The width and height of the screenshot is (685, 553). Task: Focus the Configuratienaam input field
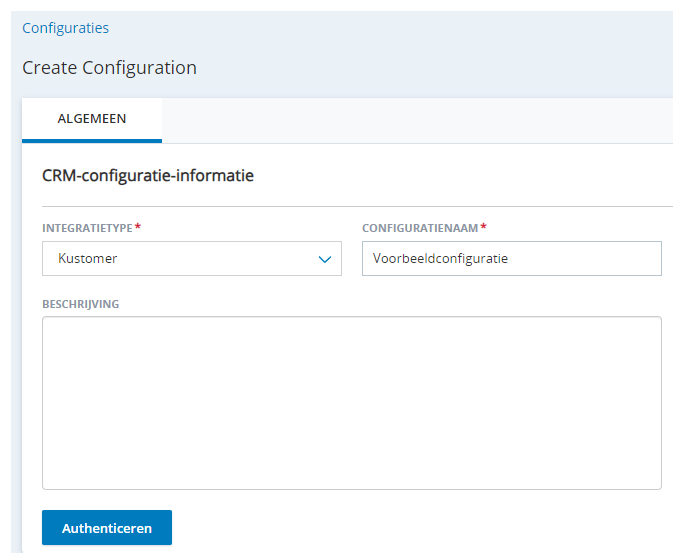[x=512, y=259]
